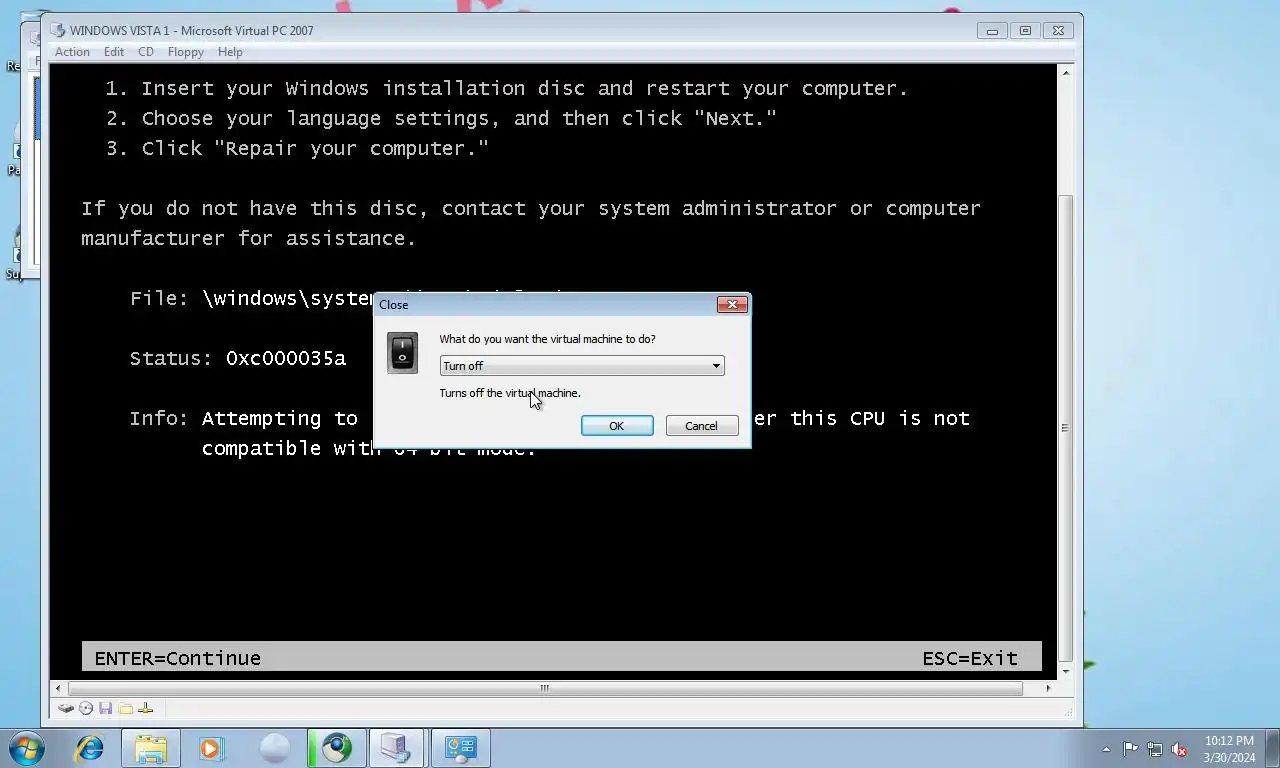Click the floppy disk icon in status bar
This screenshot has width=1280, height=768.
[105, 708]
